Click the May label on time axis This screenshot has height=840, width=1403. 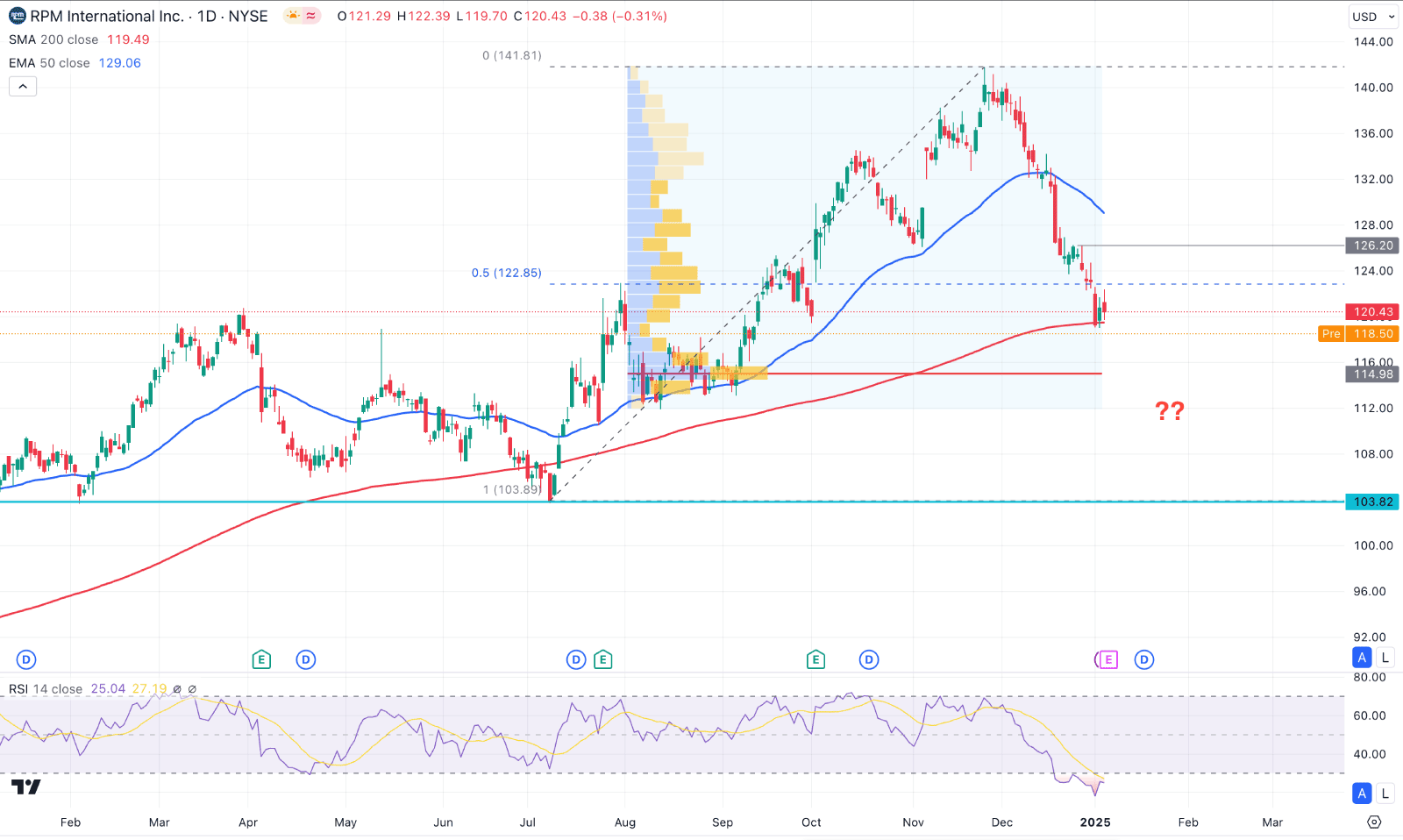[345, 822]
